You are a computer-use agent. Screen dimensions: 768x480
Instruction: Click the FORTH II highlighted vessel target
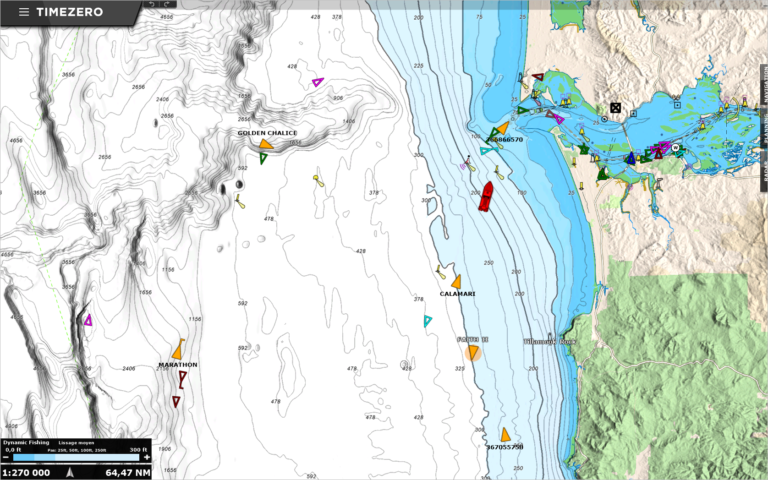[473, 351]
